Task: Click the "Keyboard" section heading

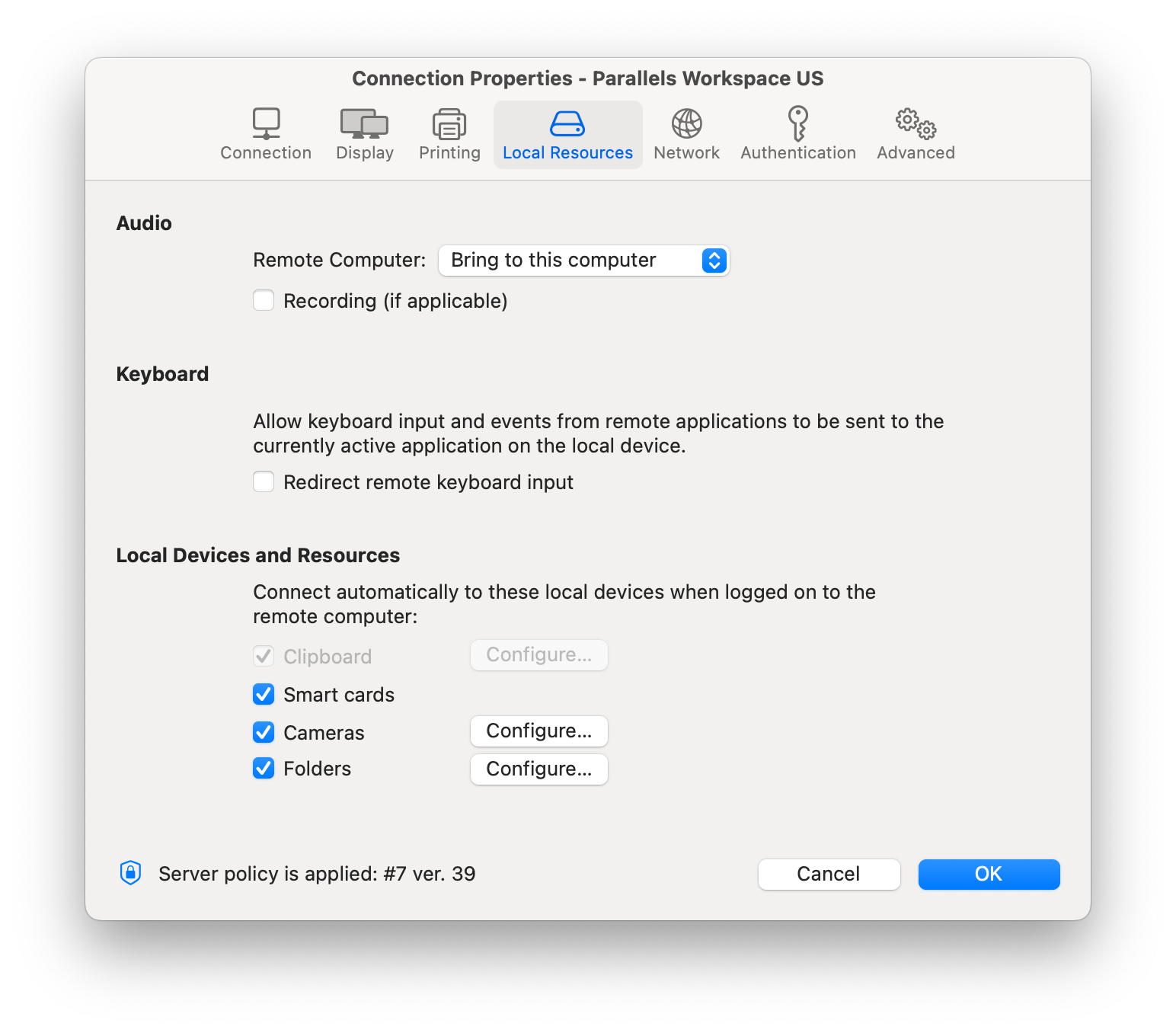Action: pyautogui.click(x=162, y=374)
